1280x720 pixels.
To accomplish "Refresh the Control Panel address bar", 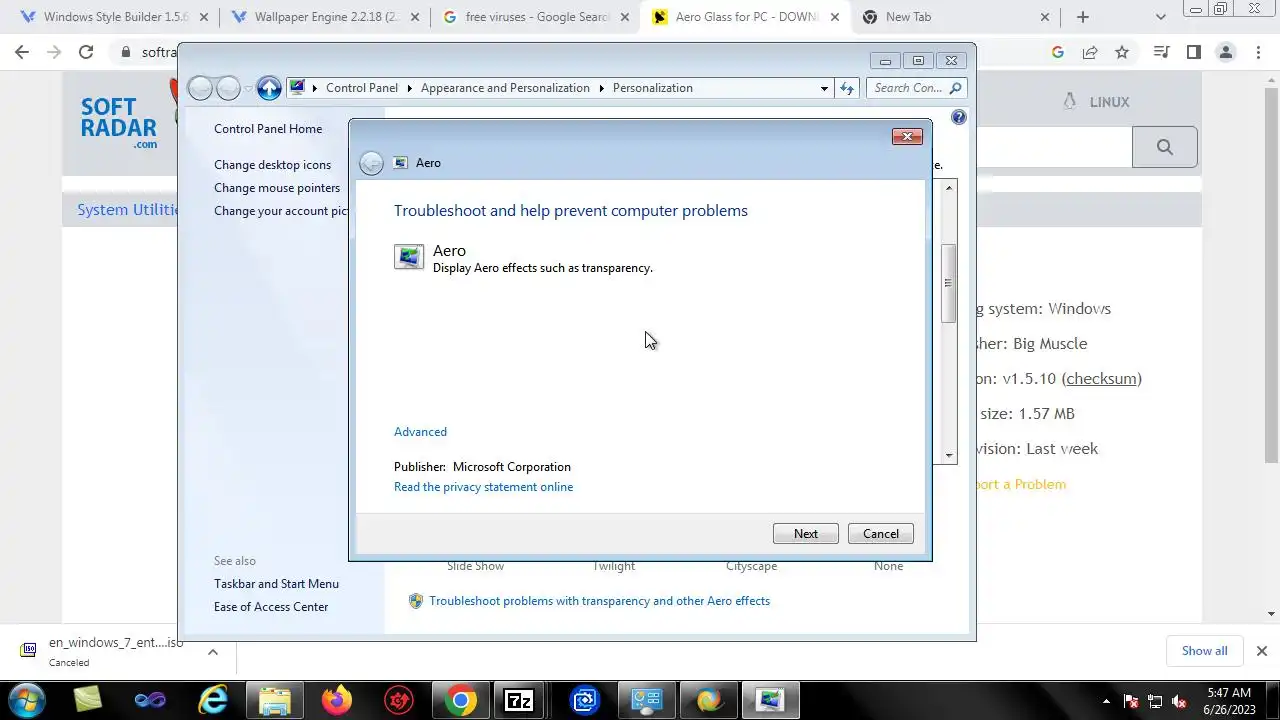I will [x=847, y=88].
